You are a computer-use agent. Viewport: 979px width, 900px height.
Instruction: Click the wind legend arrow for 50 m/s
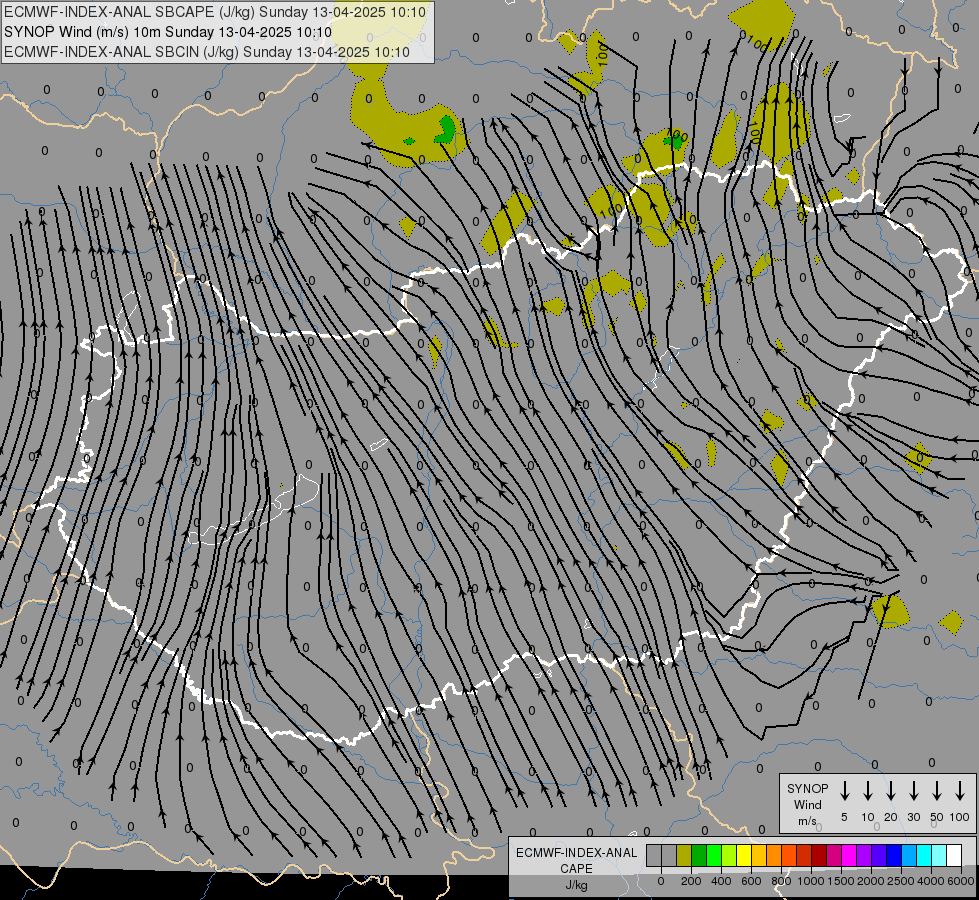937,791
